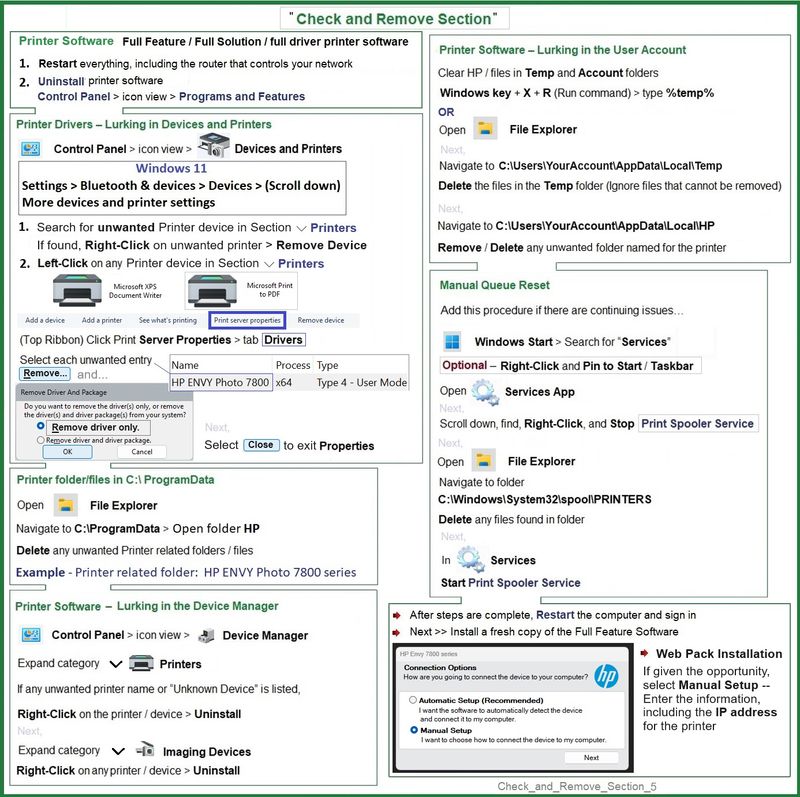This screenshot has height=797, width=800.
Task: Click the Windows 11 heading
Action: [171, 168]
